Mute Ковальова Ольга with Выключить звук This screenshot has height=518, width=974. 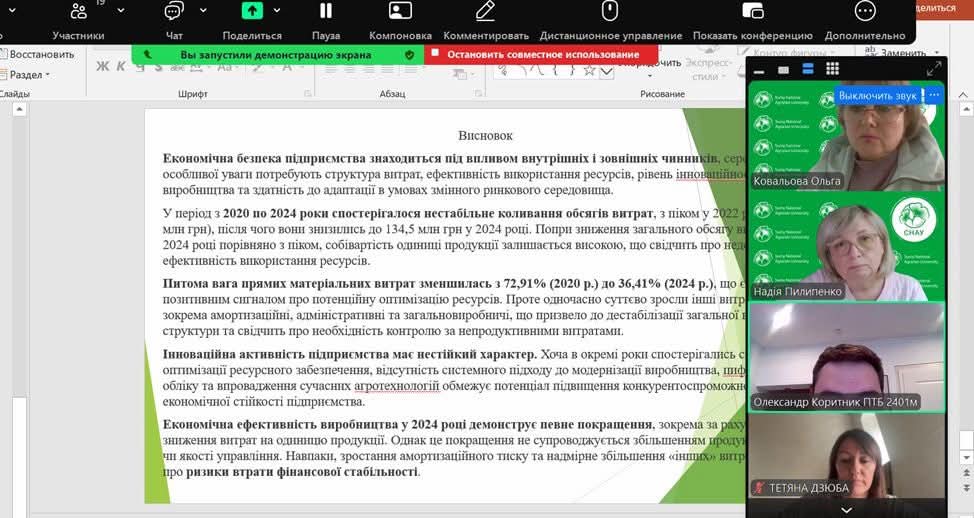click(x=877, y=96)
